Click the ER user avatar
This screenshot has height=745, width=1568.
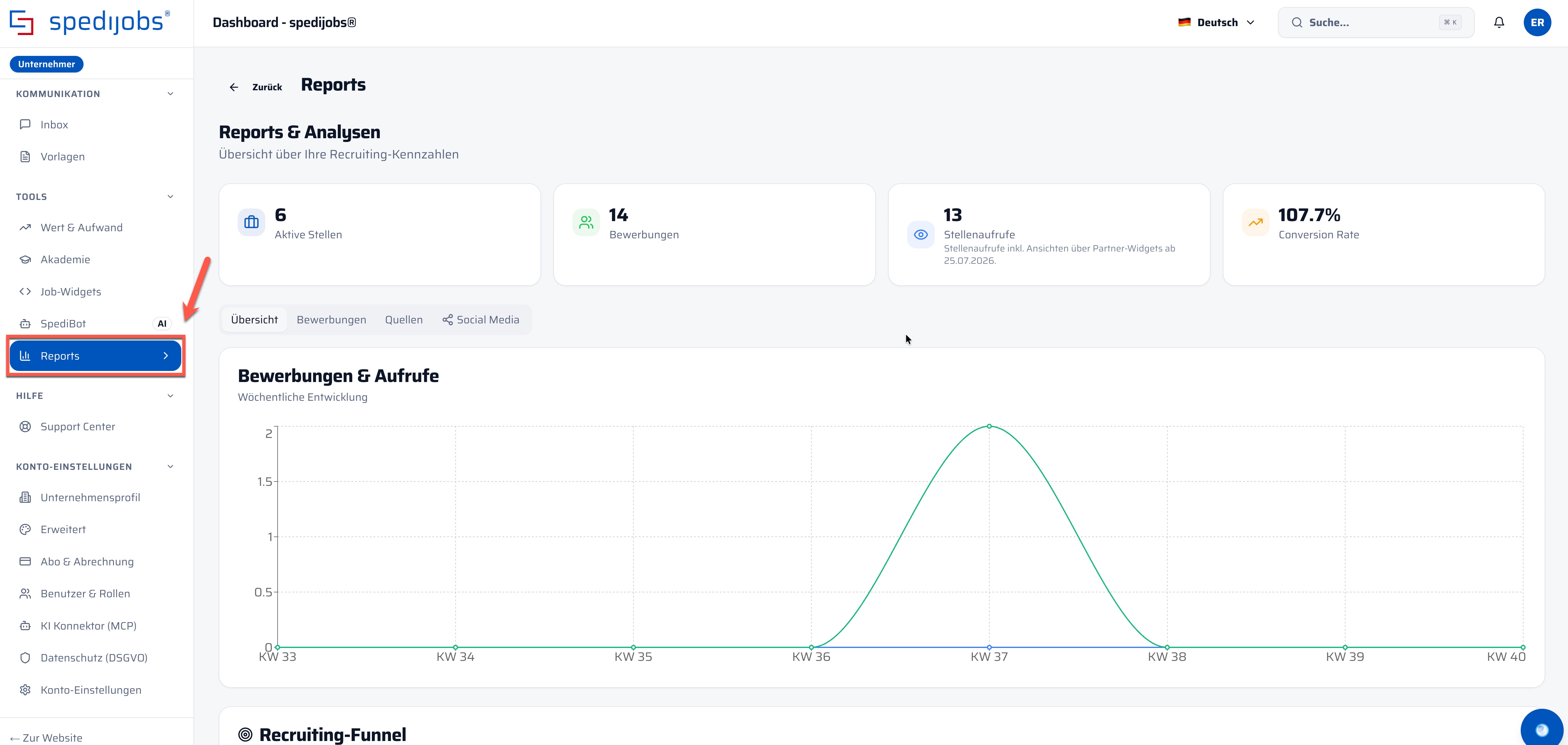pyautogui.click(x=1537, y=22)
